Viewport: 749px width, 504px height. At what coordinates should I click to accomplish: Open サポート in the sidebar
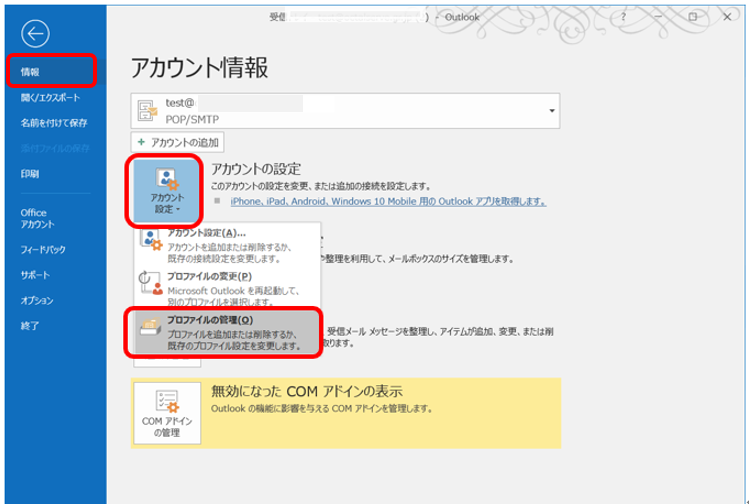tap(35, 275)
